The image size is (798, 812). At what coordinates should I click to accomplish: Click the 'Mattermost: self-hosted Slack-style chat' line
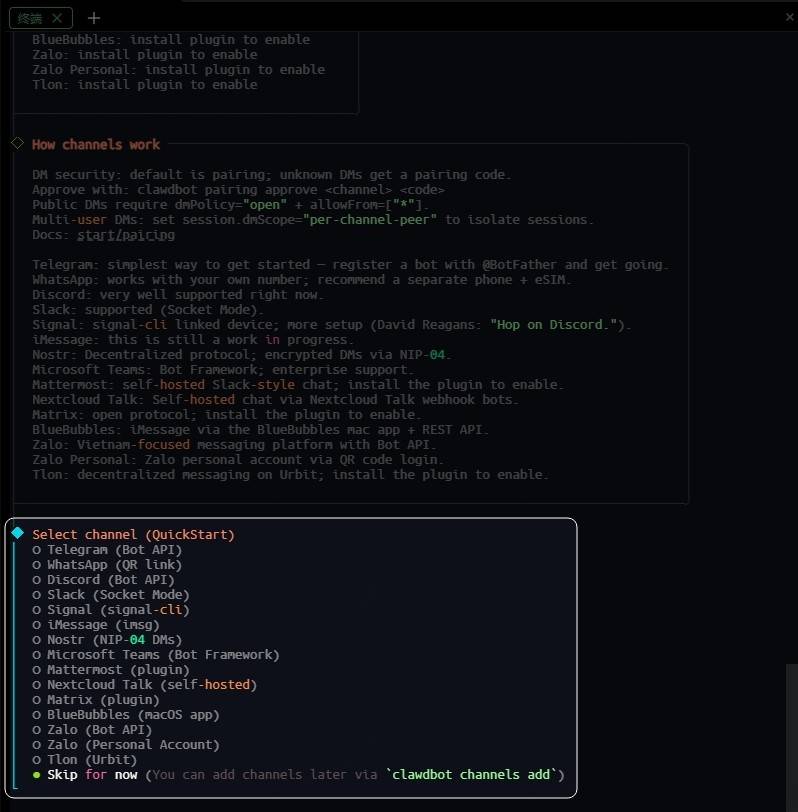point(298,385)
